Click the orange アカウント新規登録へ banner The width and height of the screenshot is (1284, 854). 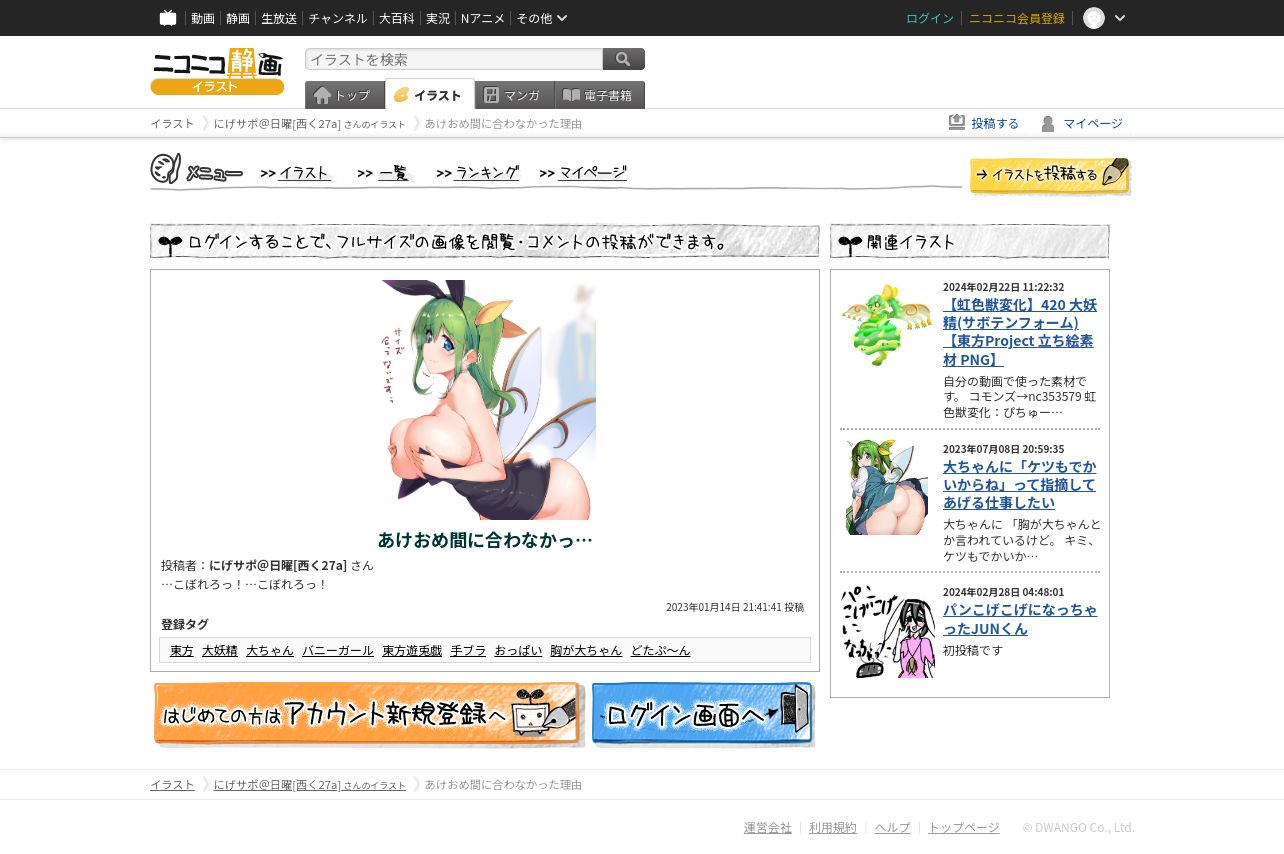point(368,714)
